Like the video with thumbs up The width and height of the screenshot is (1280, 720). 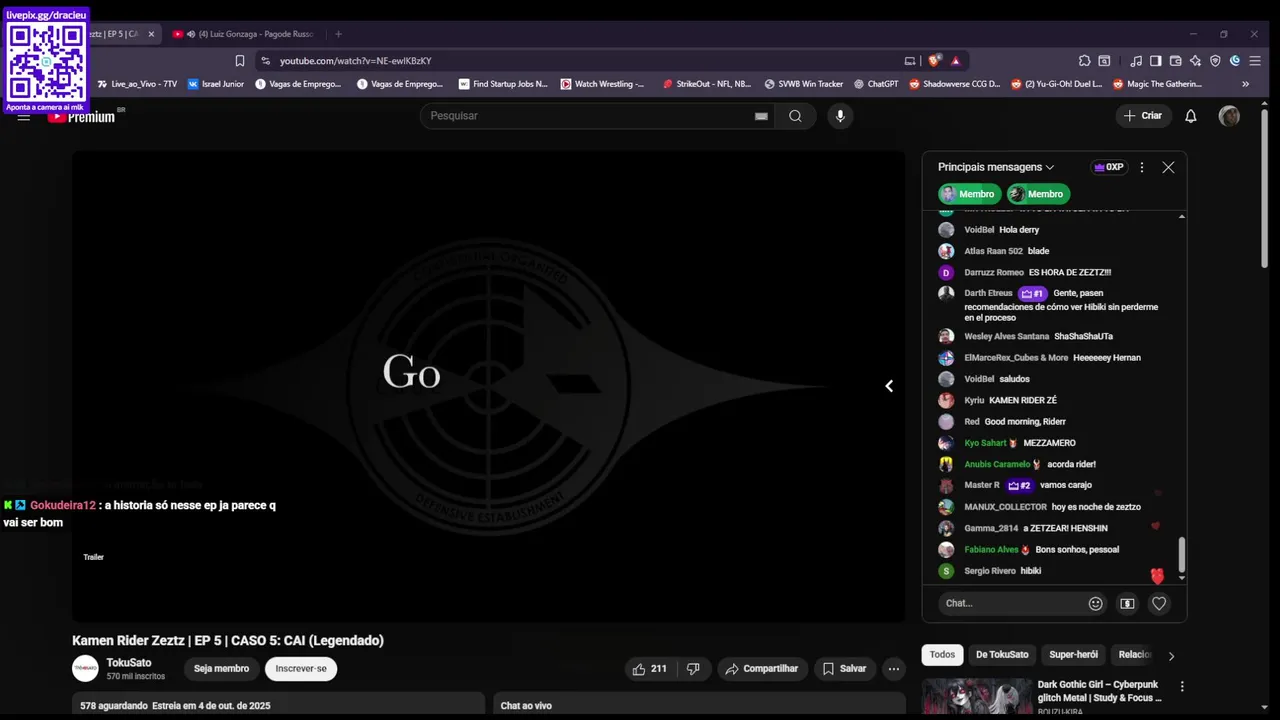(649, 669)
